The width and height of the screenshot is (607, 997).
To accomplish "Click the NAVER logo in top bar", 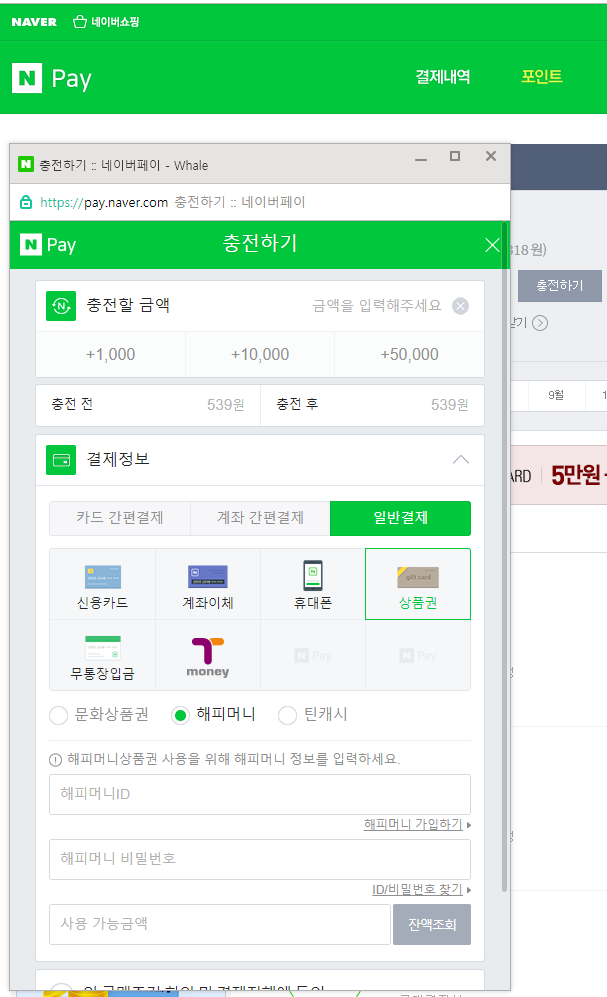I will click(x=34, y=22).
